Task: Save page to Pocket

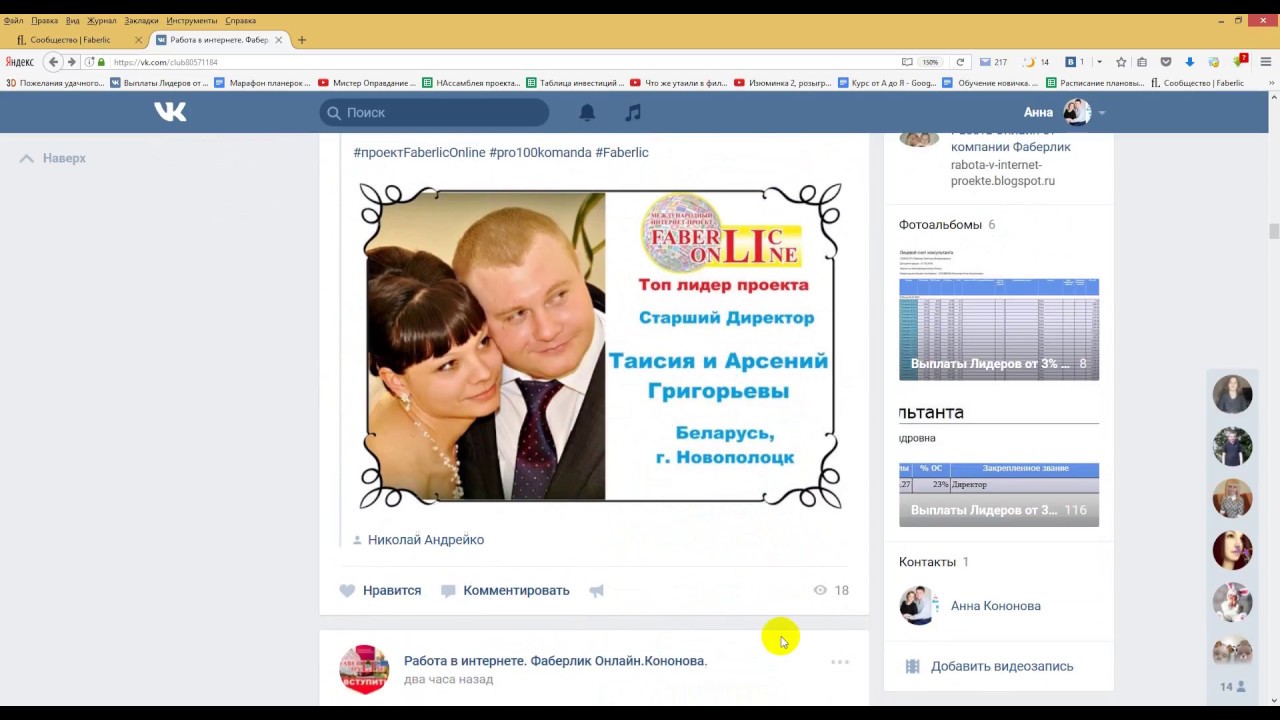Action: (1166, 62)
